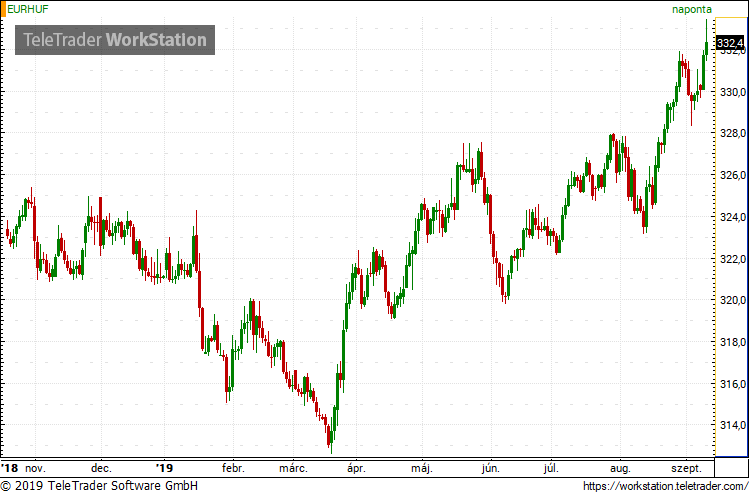
Task: Click the 318,0 price axis label
Action: [733, 342]
